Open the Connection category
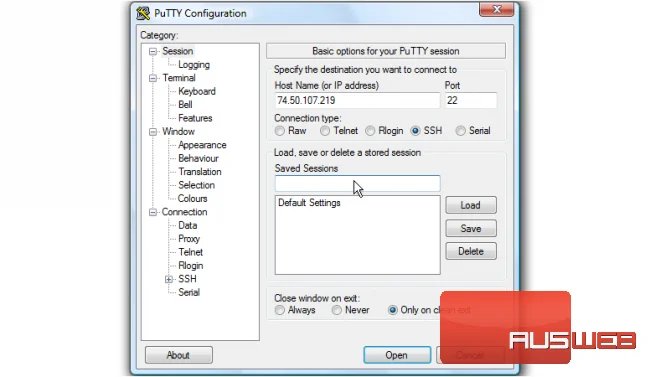 click(184, 212)
